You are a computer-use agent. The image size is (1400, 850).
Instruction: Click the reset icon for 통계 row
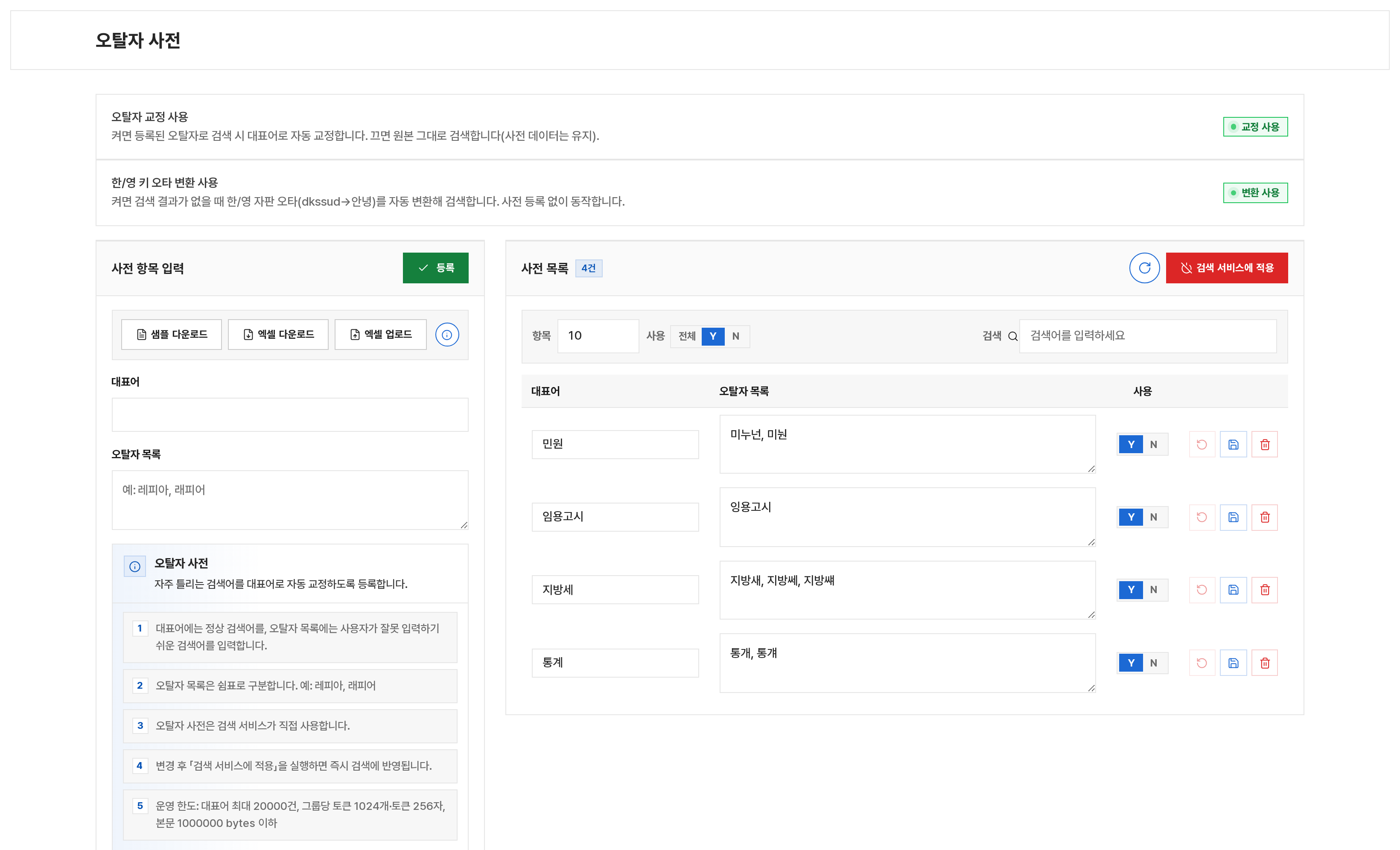tap(1202, 663)
